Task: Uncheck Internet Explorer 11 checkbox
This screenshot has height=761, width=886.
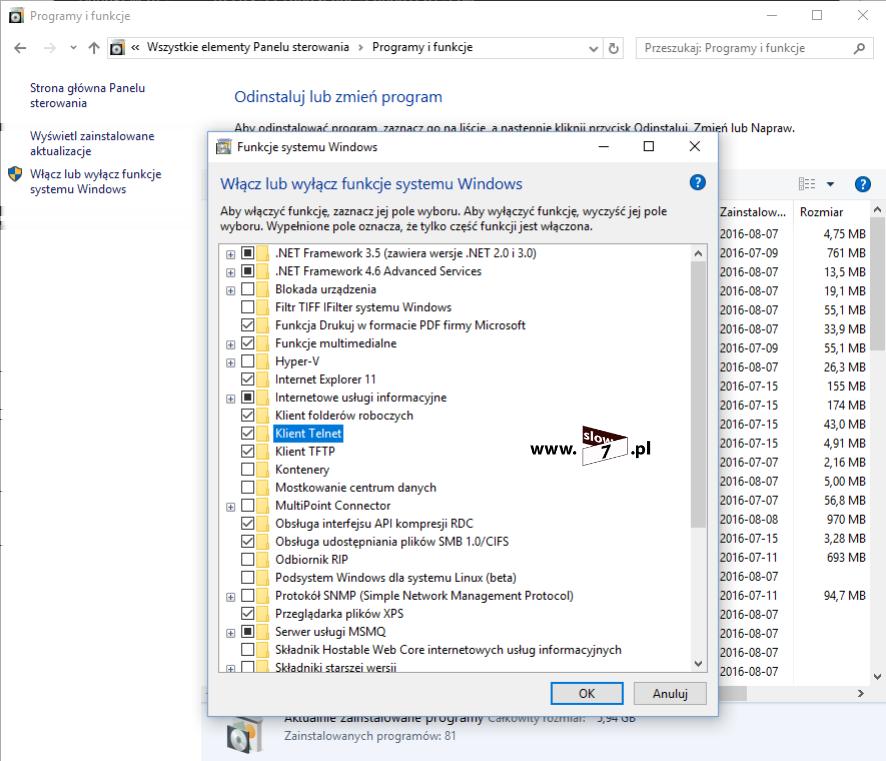Action: coord(247,379)
